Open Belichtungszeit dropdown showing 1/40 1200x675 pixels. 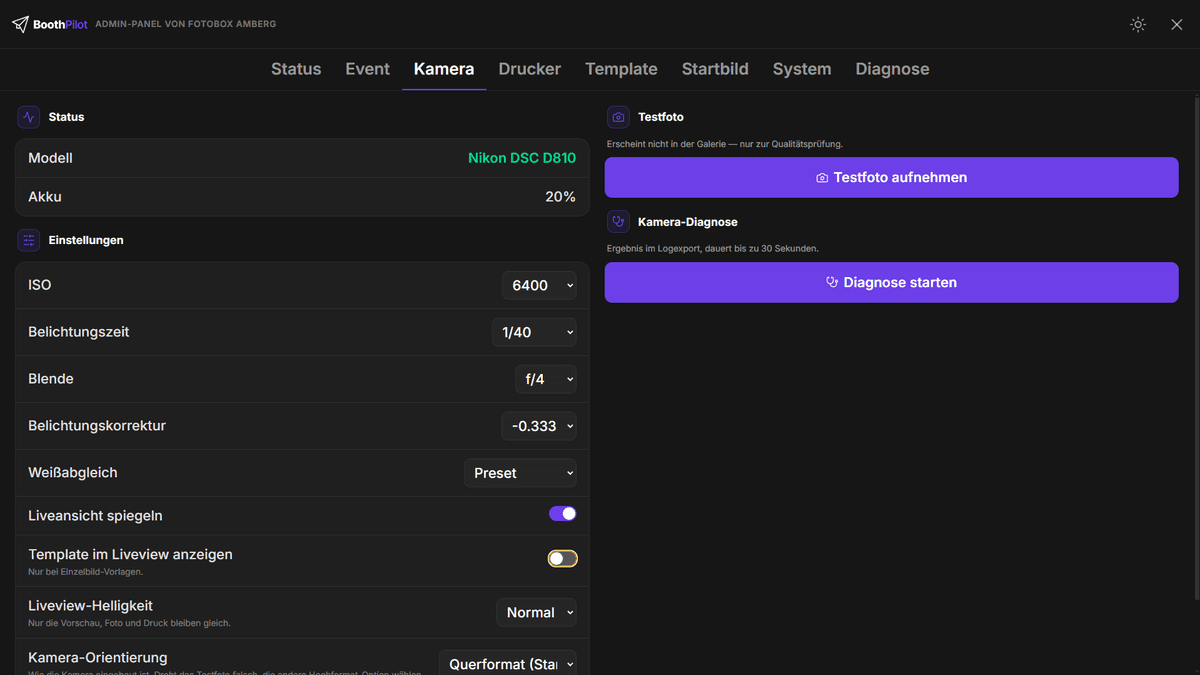(x=534, y=332)
